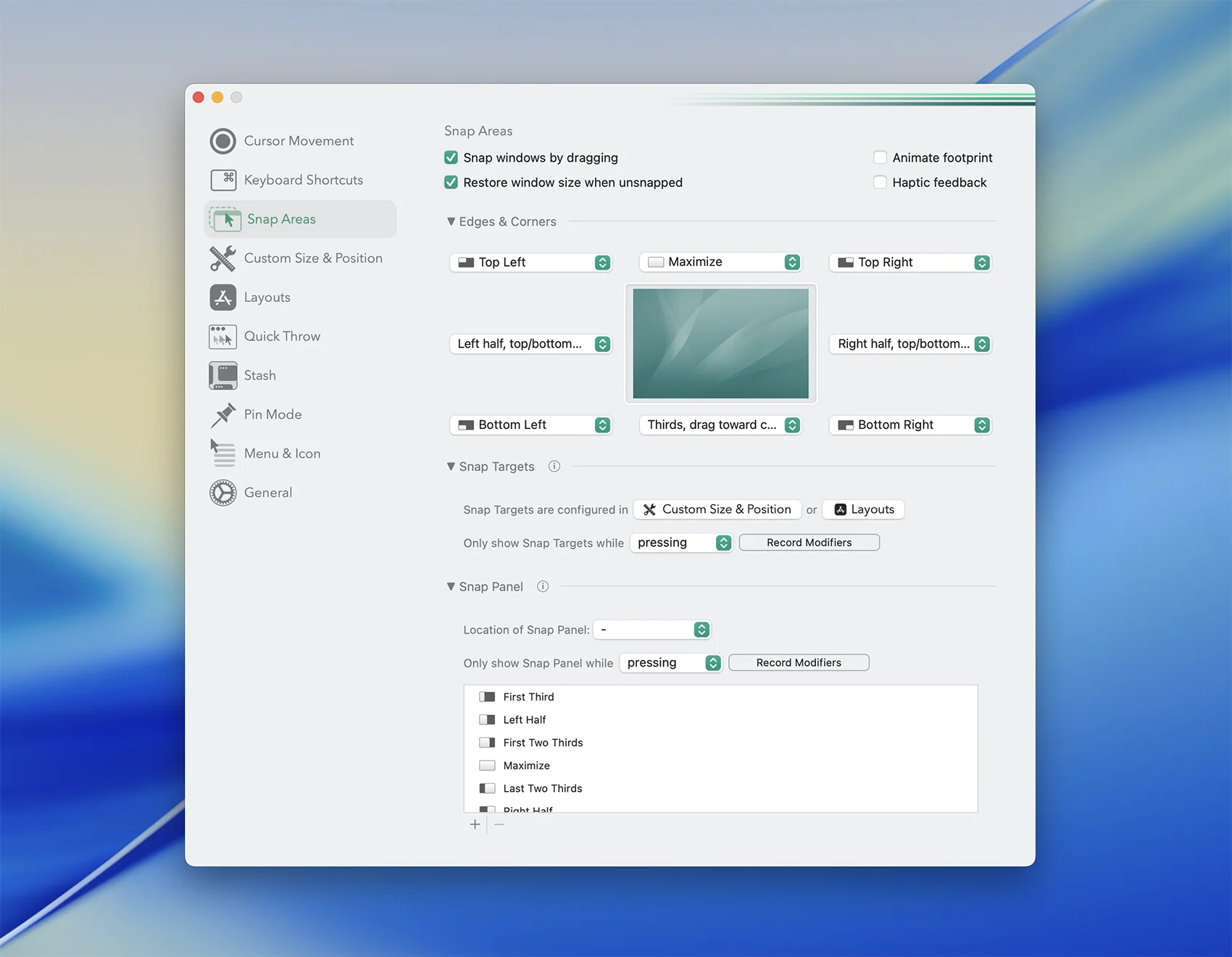Click the Layouts sidebar icon

[x=223, y=297]
